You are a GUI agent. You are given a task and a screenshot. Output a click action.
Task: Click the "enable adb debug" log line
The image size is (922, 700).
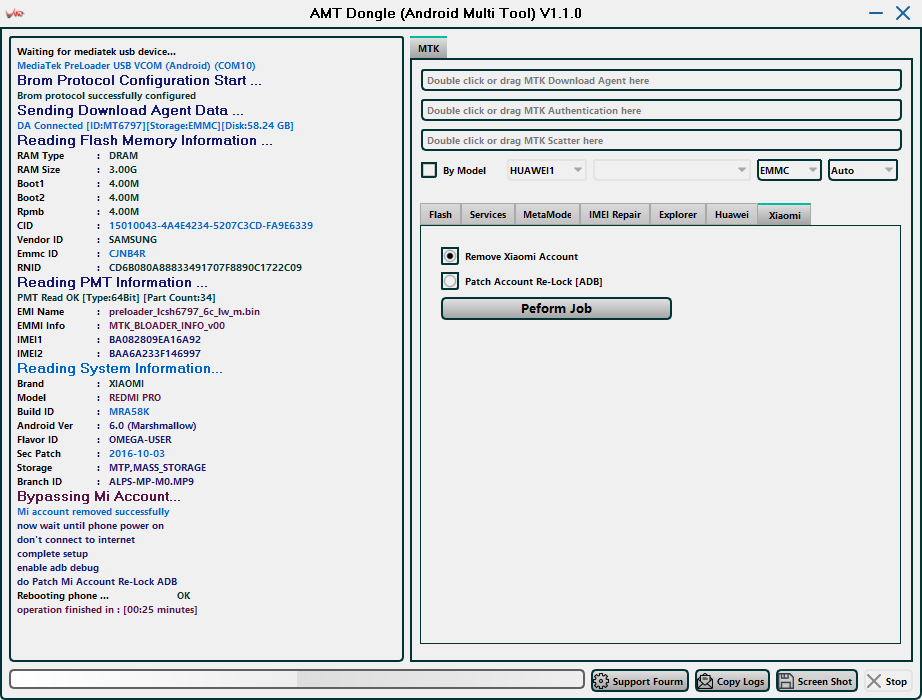coord(58,568)
